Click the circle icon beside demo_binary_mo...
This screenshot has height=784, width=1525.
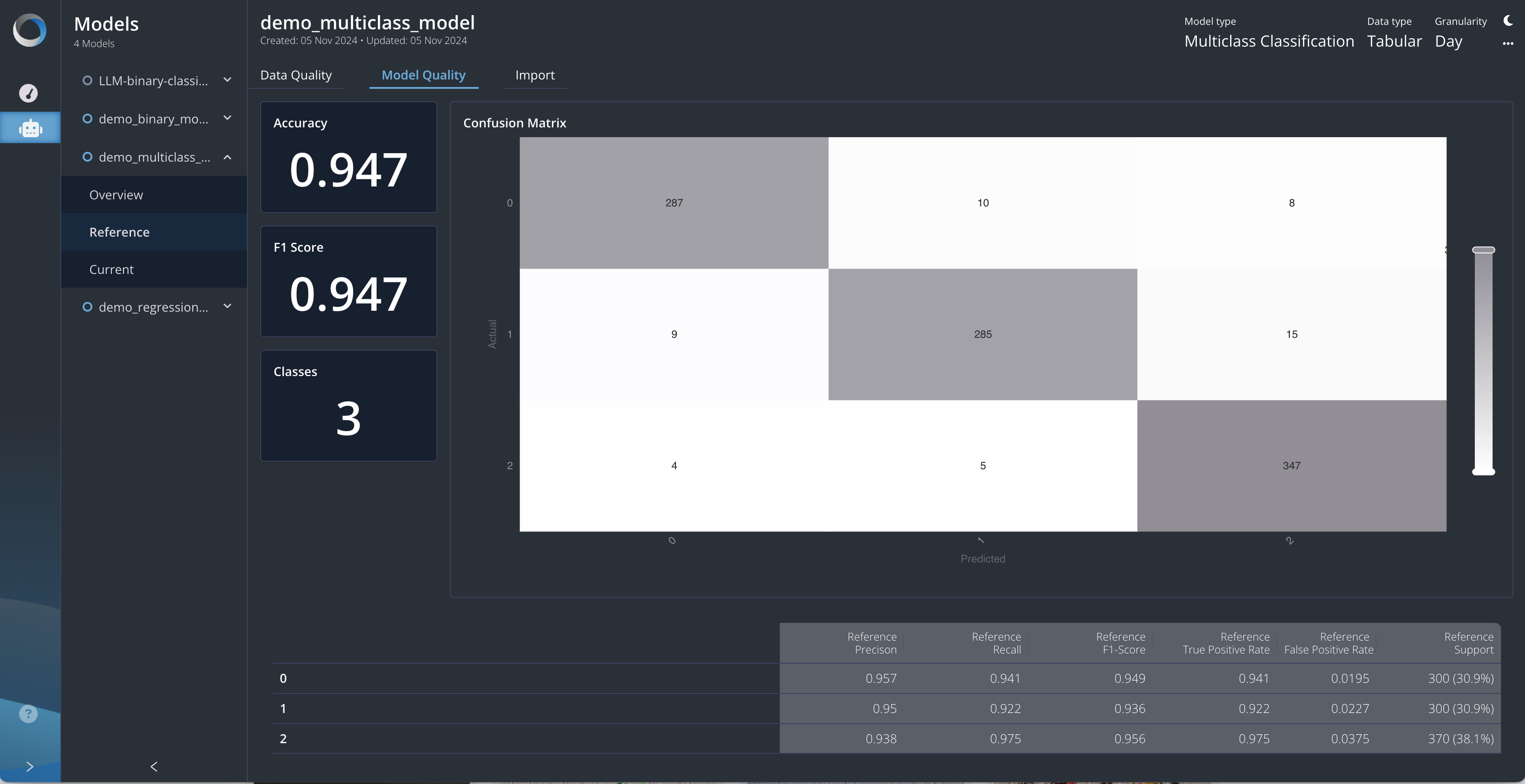pyautogui.click(x=87, y=119)
